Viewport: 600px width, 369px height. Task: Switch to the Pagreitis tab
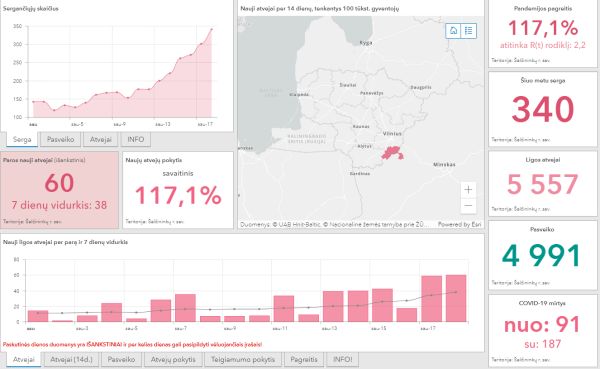[x=304, y=359]
